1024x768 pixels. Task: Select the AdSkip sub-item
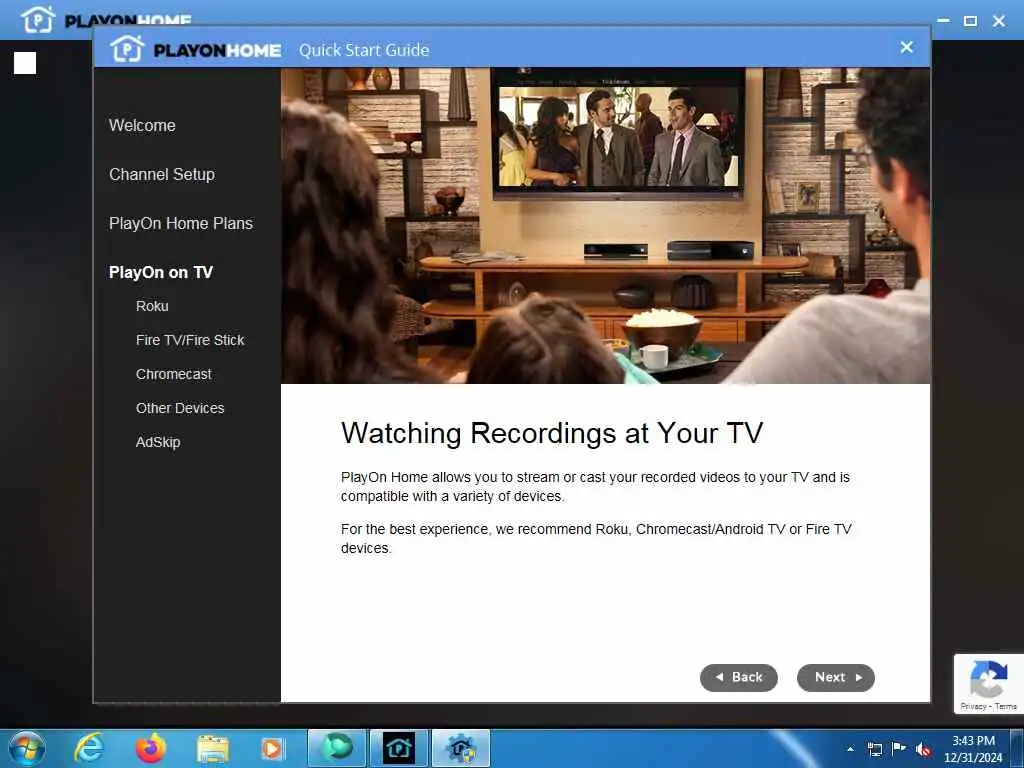[157, 442]
